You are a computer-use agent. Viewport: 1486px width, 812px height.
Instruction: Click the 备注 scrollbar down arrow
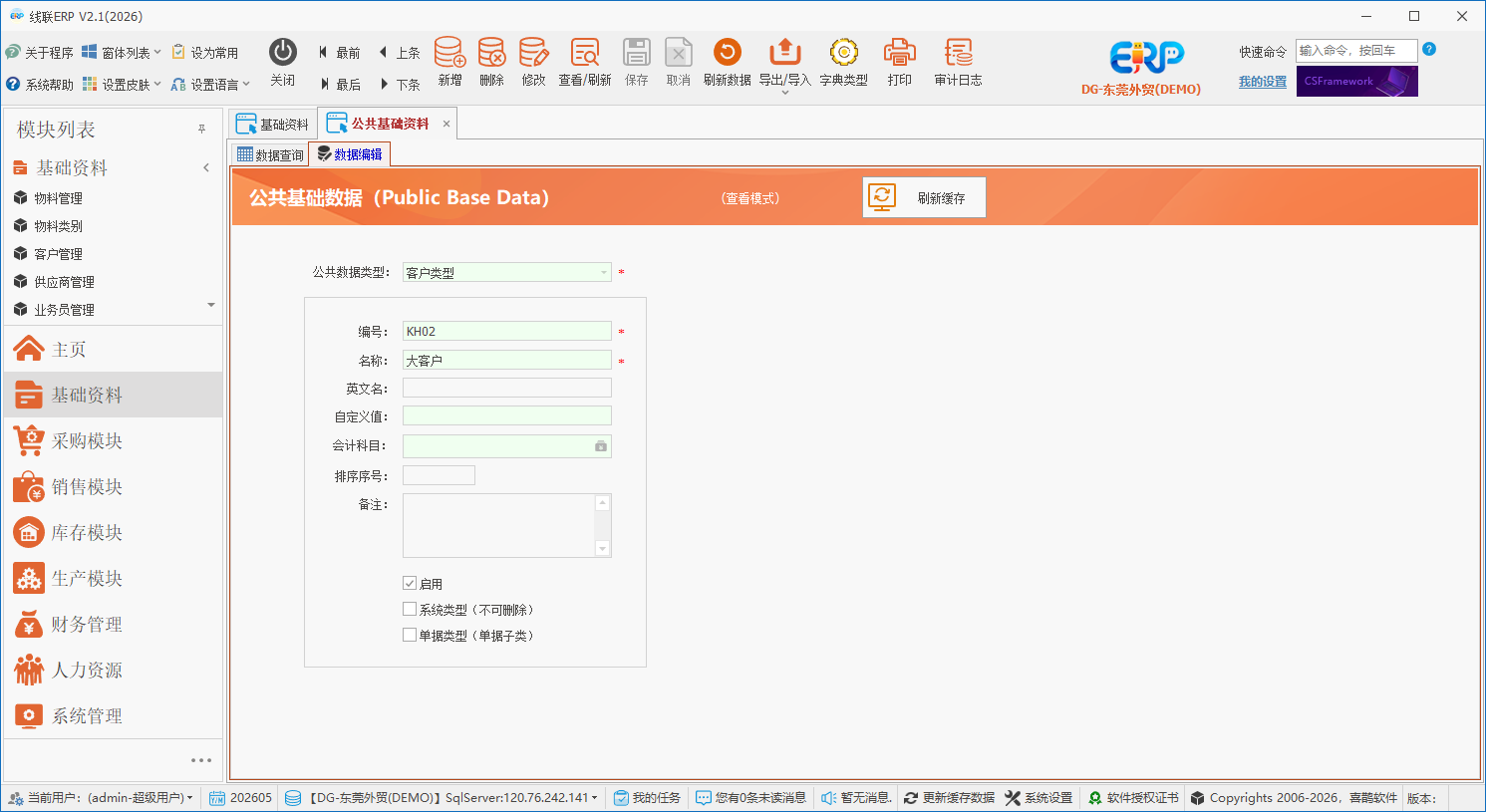[x=602, y=548]
